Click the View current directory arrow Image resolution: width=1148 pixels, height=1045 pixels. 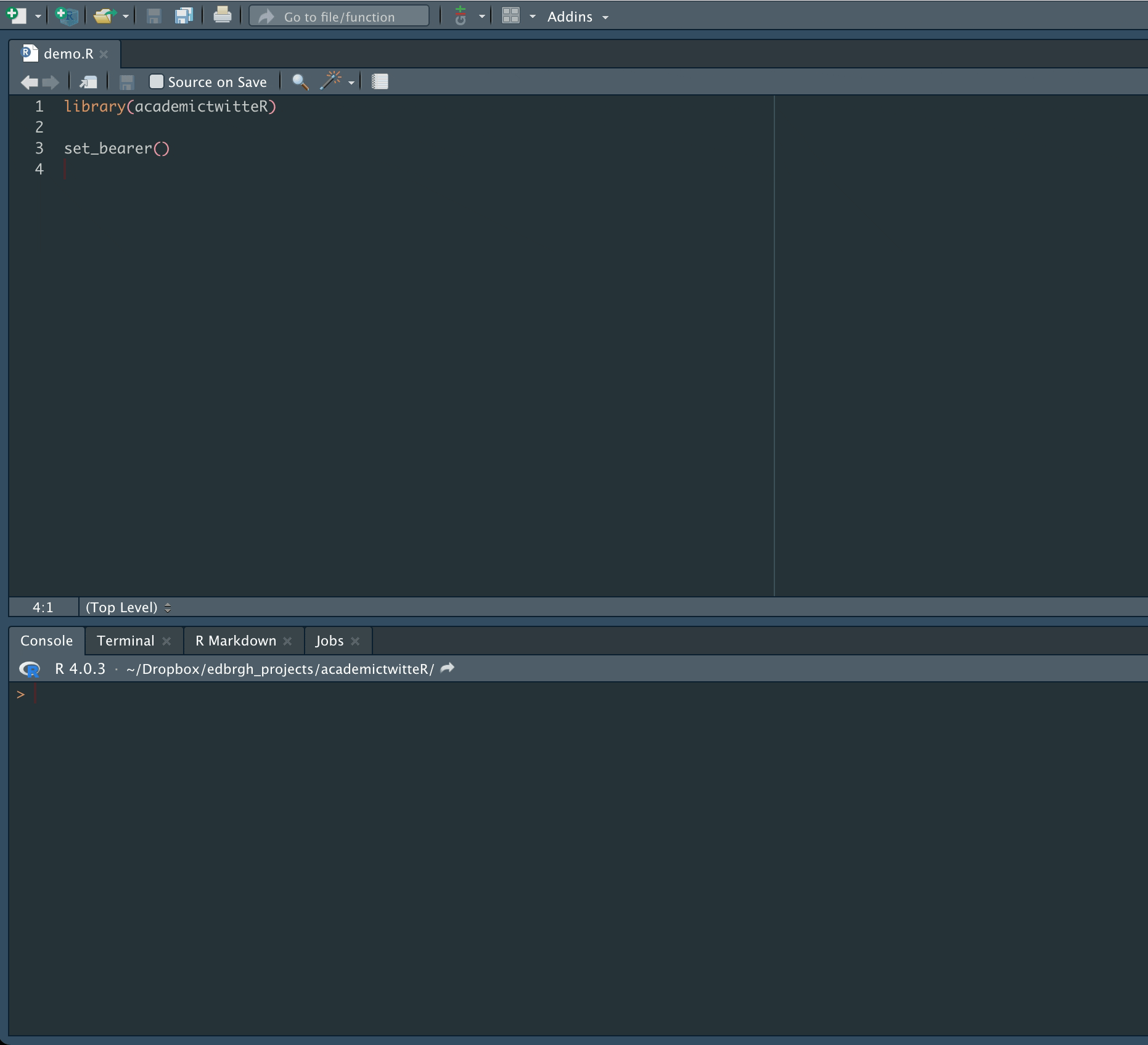[448, 668]
